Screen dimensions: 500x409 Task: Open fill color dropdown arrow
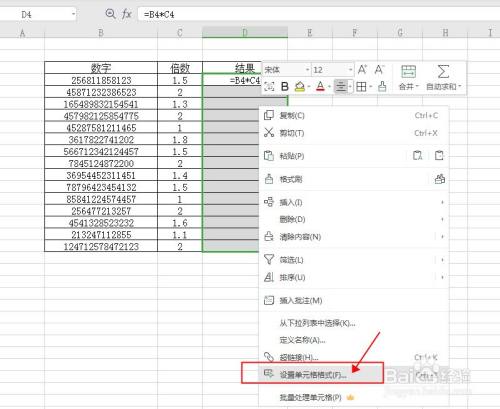pyautogui.click(x=309, y=87)
